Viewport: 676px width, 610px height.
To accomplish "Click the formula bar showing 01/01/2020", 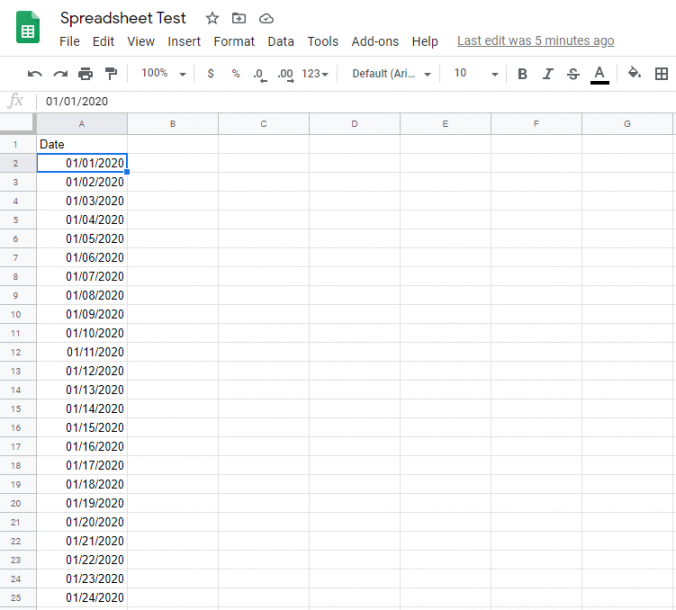I will coord(358,101).
